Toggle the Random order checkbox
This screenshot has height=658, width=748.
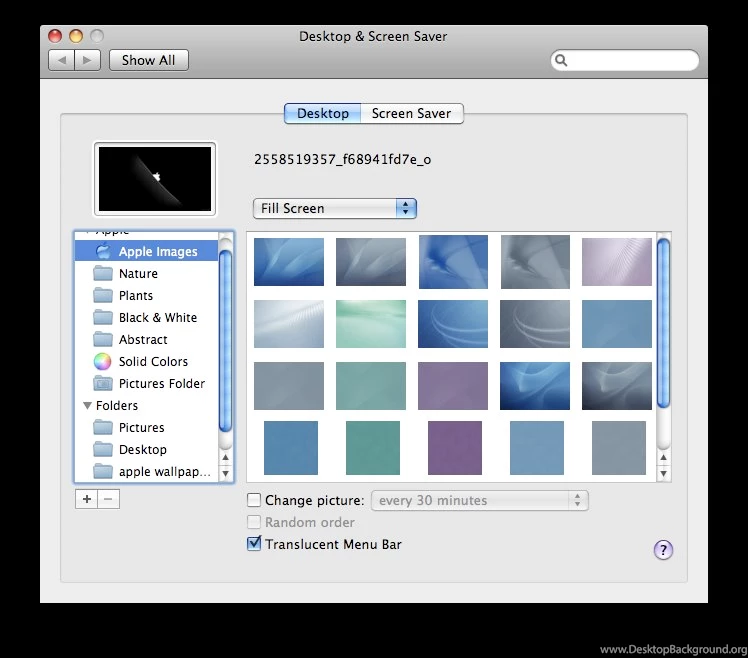tap(254, 522)
